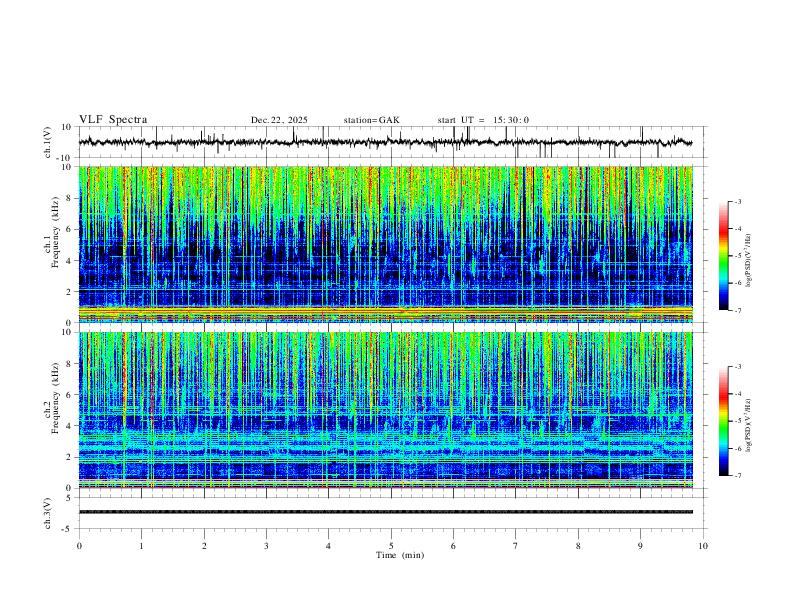Click the "4" kHz tick on ch.2 spectrogram axis
This screenshot has width=792, height=612.
[x=69, y=426]
